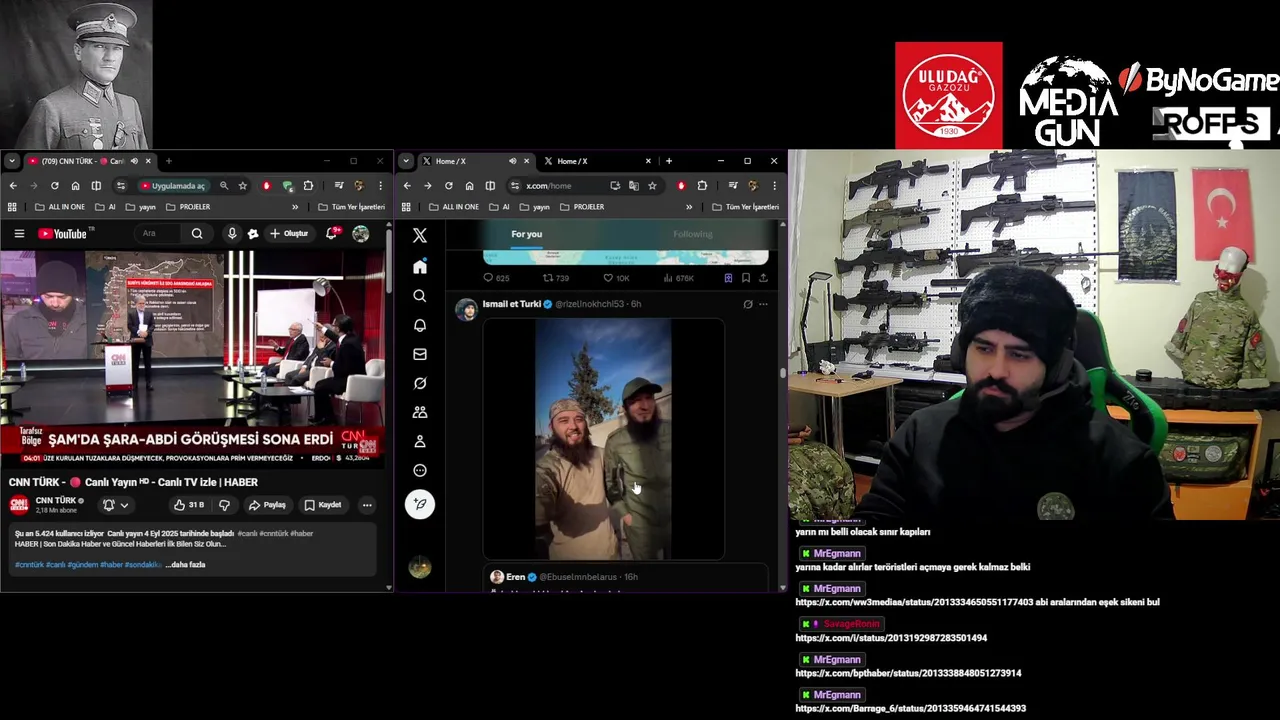Open Chrome three-dot menu in YouTube window
Viewport: 1280px width, 720px height.
click(x=380, y=186)
